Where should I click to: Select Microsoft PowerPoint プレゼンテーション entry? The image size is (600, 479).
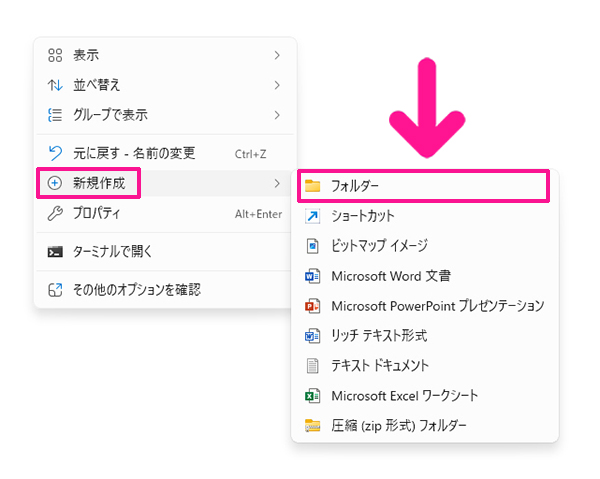pos(437,305)
